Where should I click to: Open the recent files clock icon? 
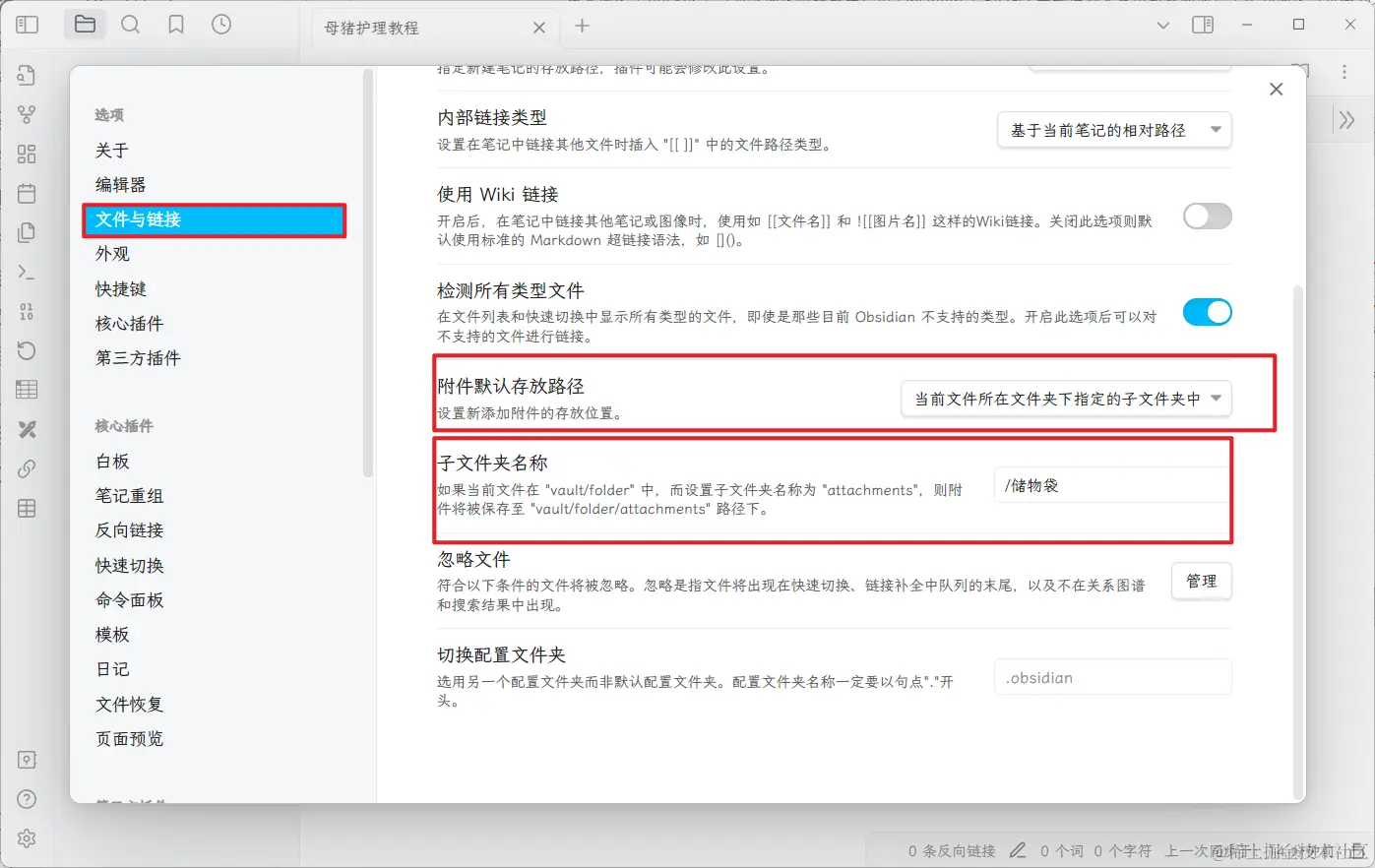[221, 25]
